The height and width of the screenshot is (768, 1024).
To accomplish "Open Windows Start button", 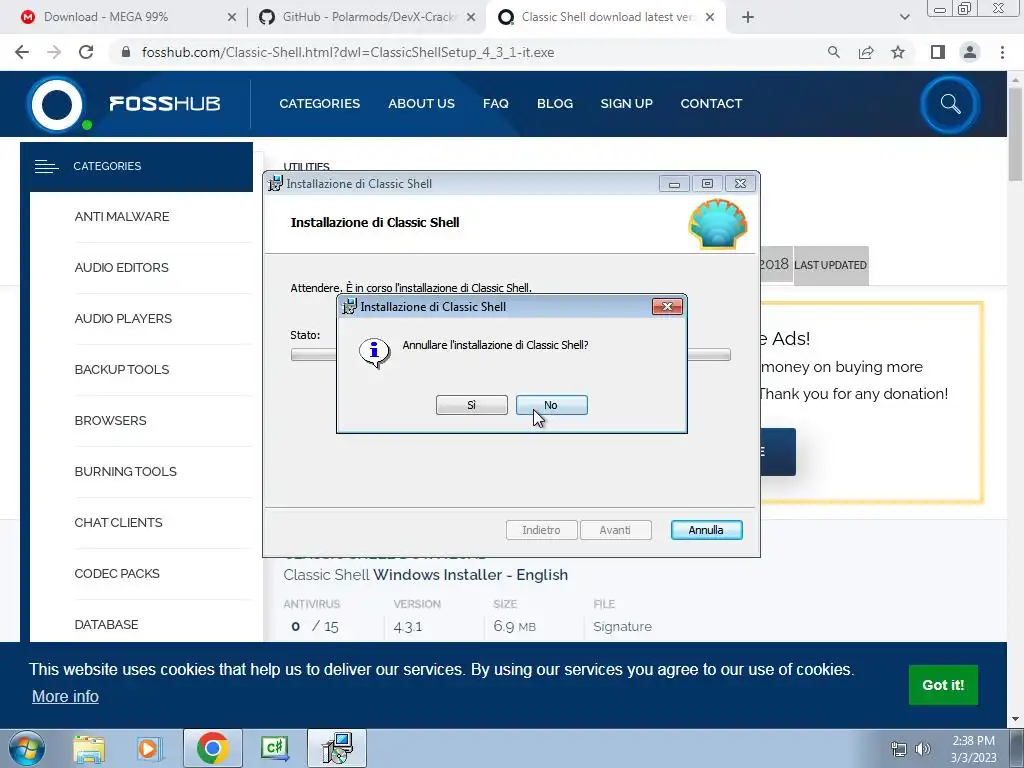I will click(27, 748).
